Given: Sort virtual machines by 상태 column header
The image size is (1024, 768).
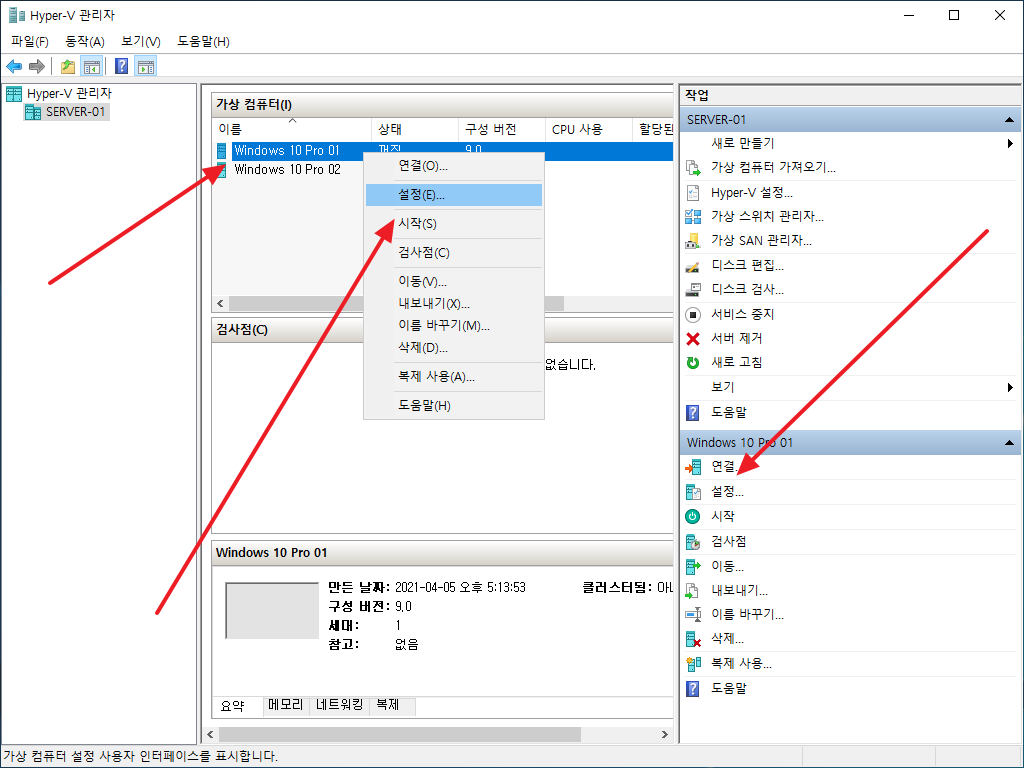Looking at the screenshot, I should 415,129.
